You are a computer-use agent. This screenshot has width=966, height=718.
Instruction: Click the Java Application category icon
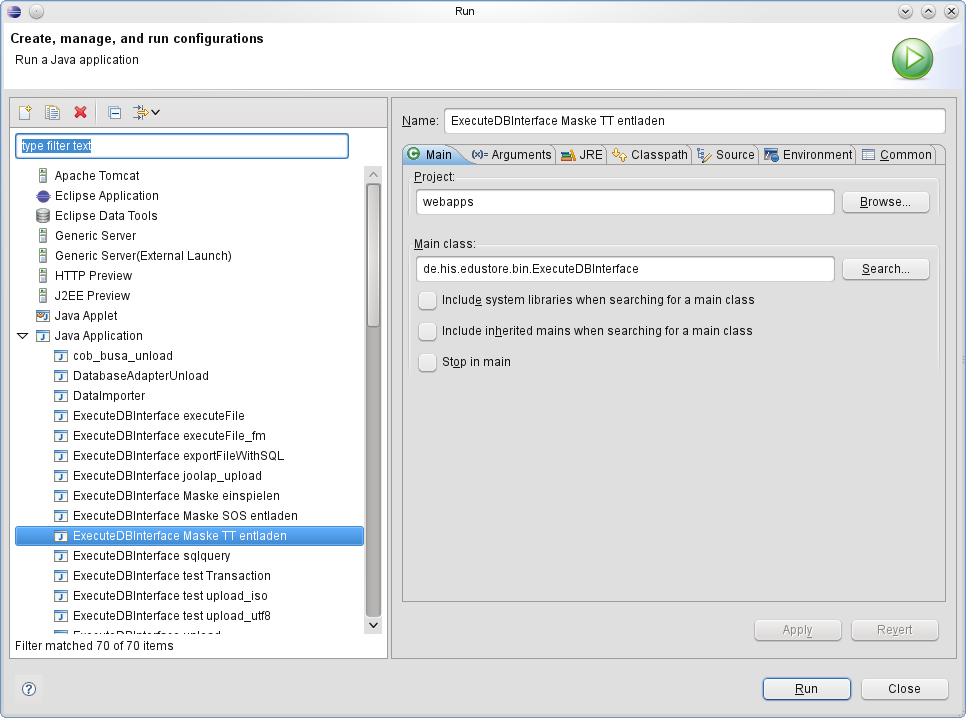tap(43, 336)
